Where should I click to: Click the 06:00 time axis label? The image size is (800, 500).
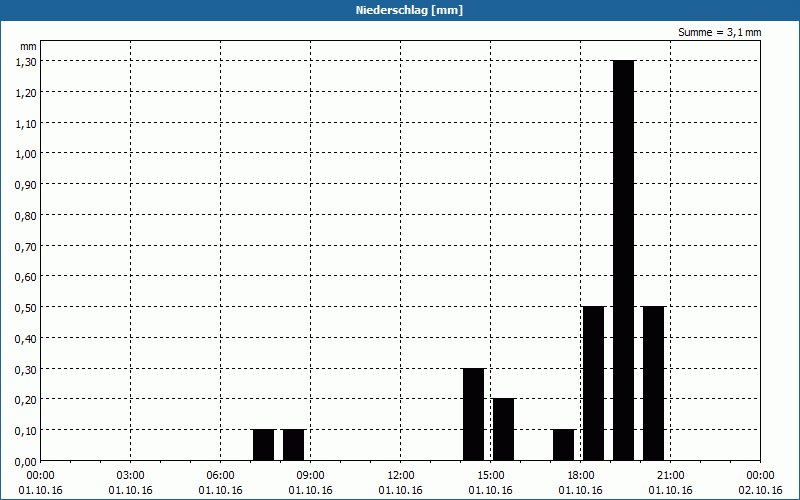(x=220, y=476)
